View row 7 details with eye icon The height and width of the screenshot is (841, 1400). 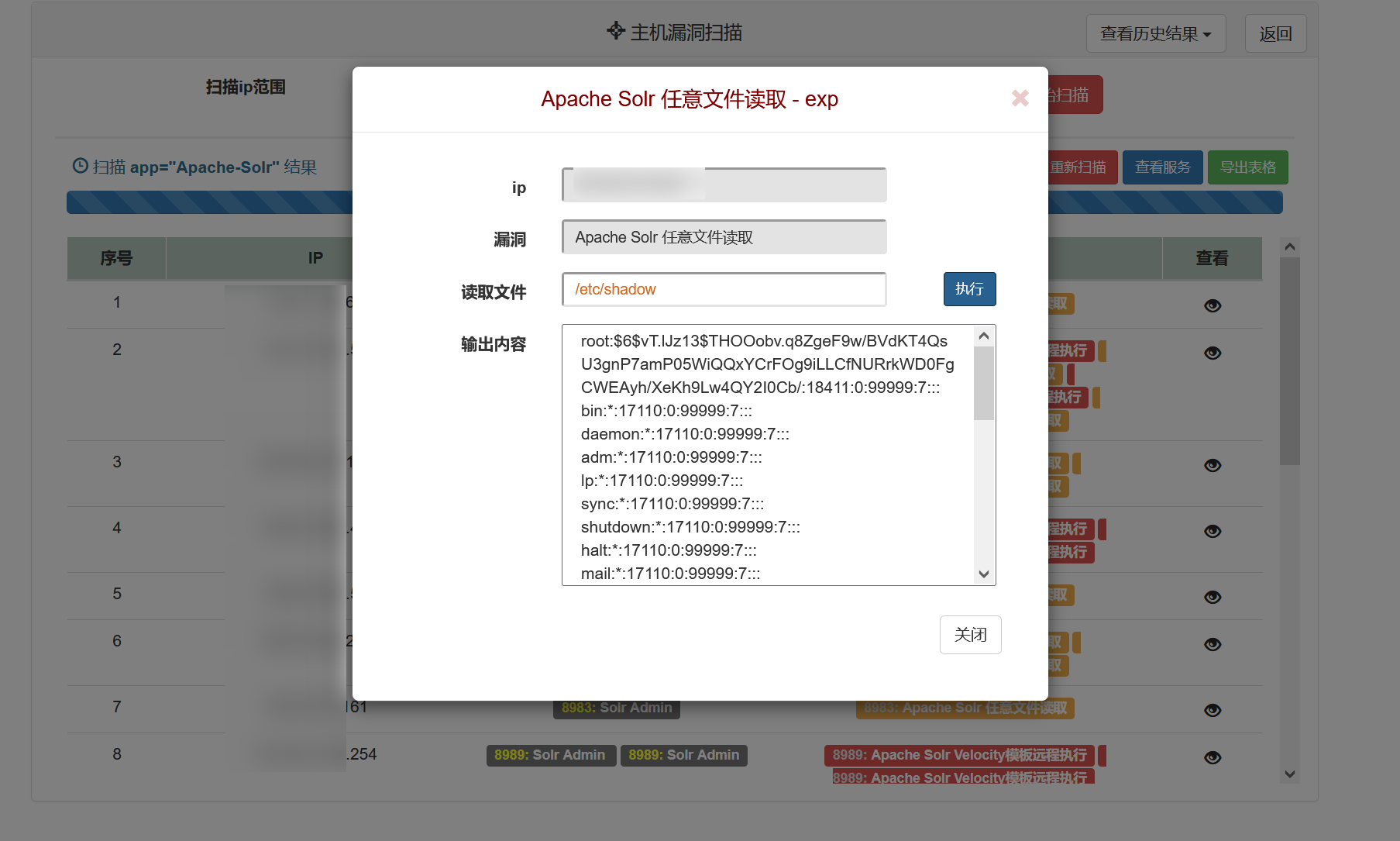(x=1213, y=710)
